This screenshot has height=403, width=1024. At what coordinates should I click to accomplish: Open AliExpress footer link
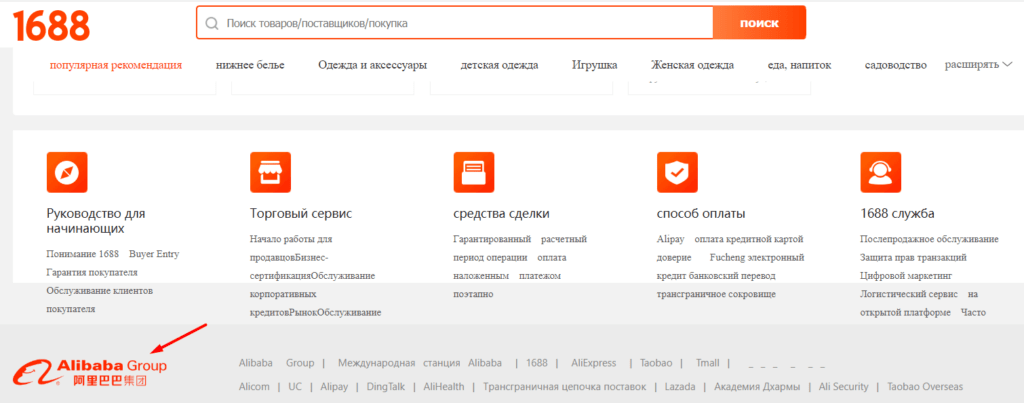click(x=594, y=363)
